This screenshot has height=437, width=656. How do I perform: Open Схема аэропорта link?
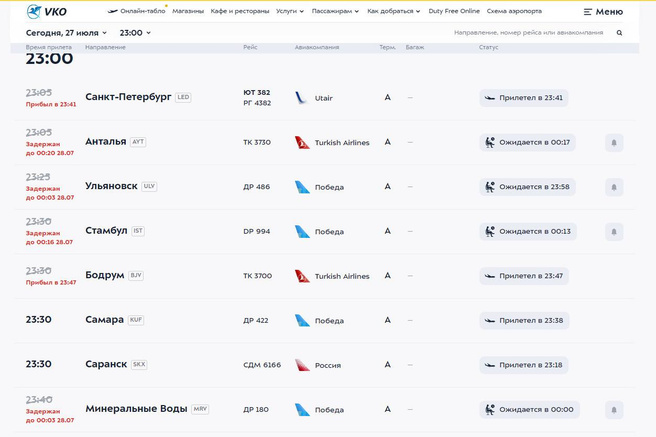[514, 11]
